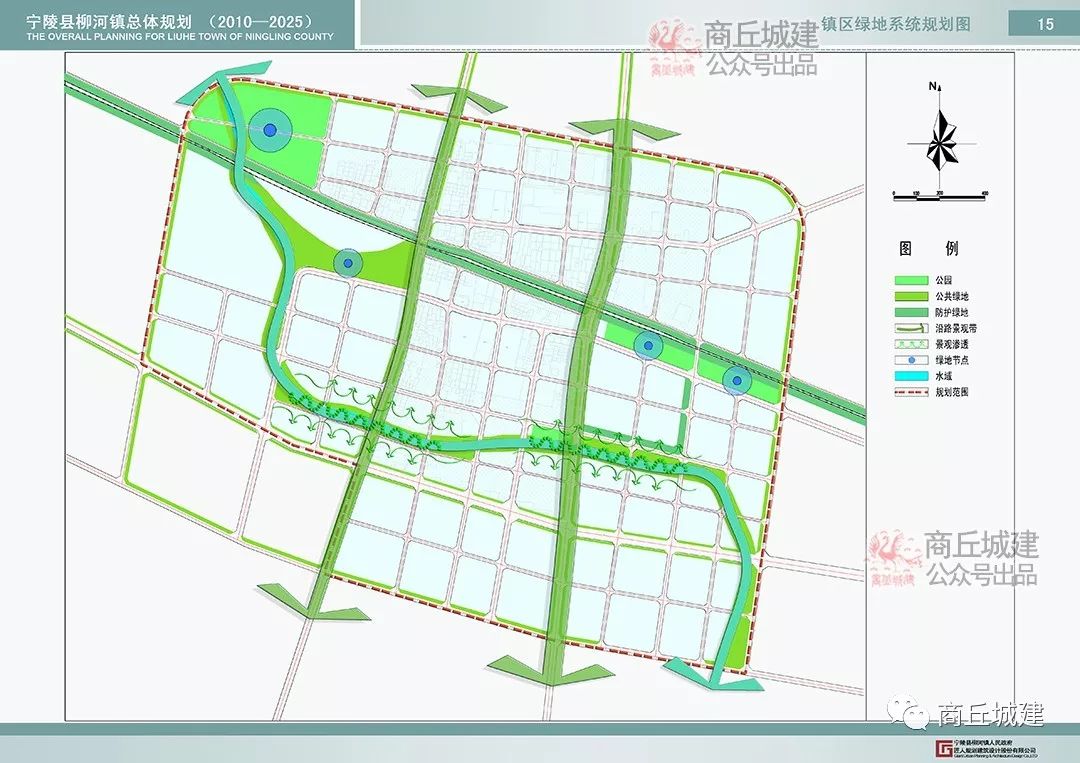Click the 水域 legend label
This screenshot has height=763, width=1080.
coord(944,377)
